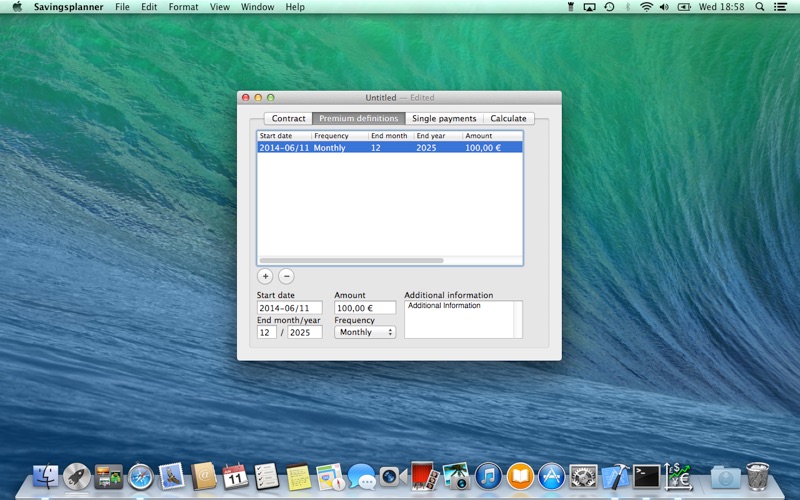Open the Help menu

click(x=295, y=7)
